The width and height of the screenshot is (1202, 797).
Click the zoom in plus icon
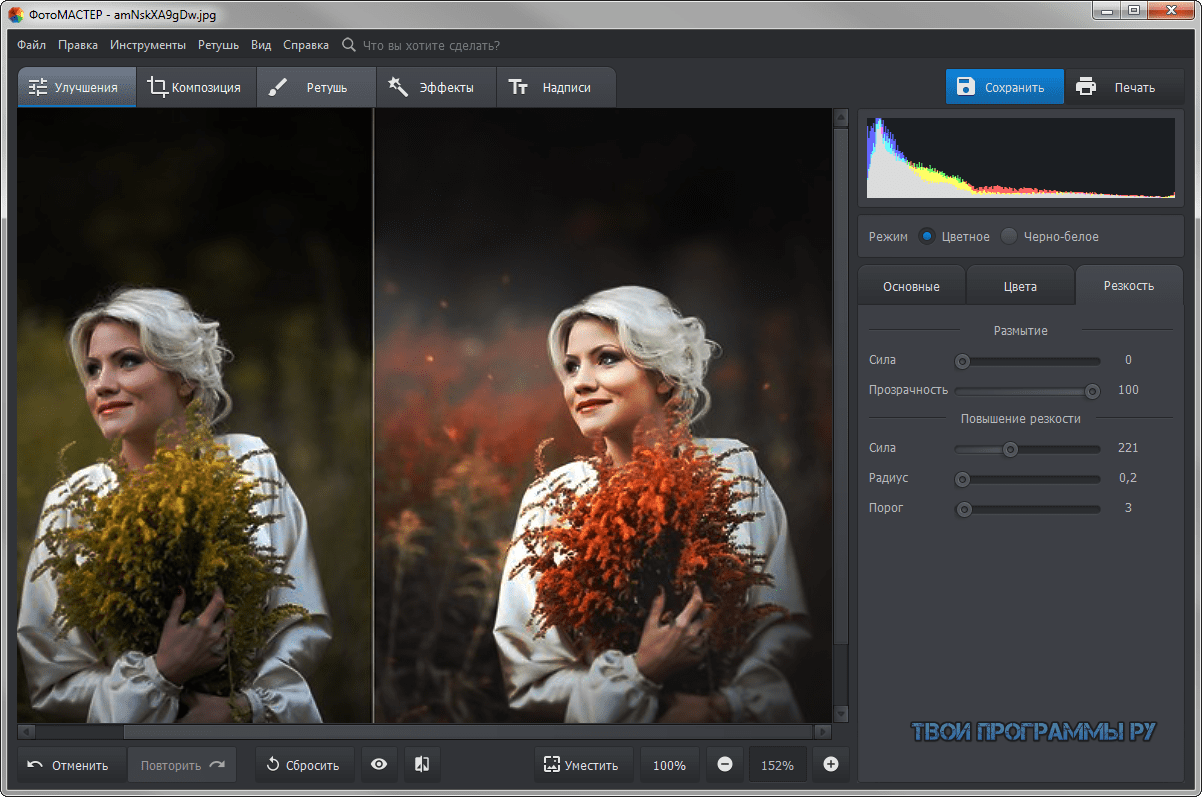830,765
